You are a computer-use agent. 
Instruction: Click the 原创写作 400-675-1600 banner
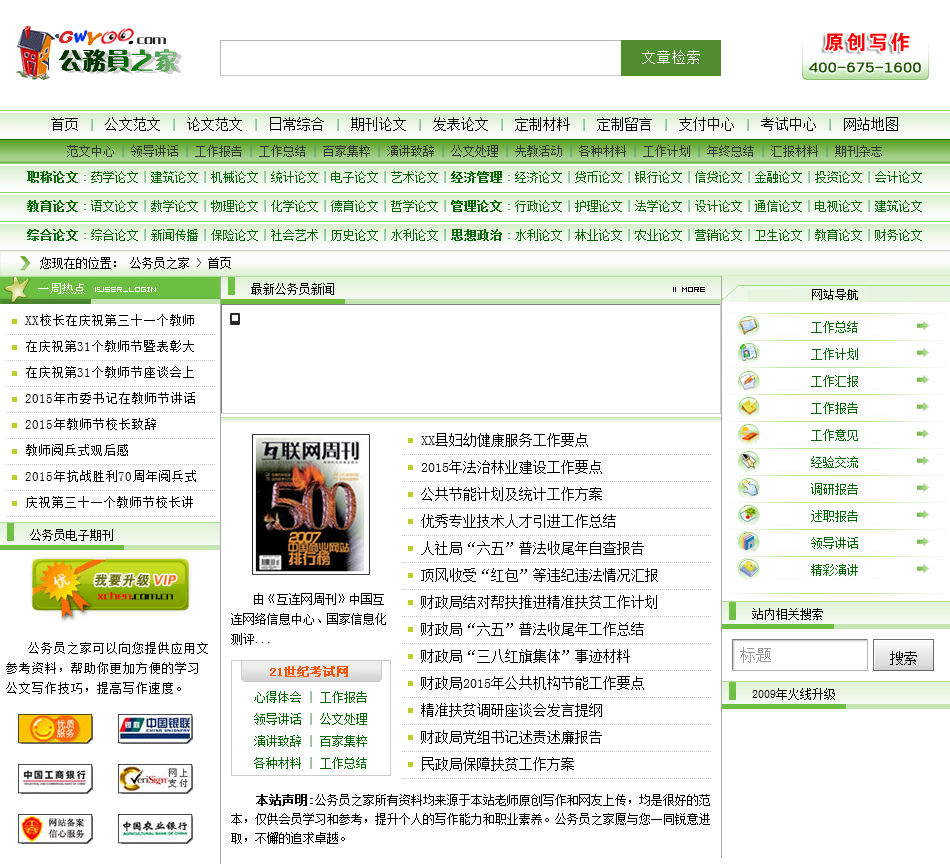(x=865, y=55)
